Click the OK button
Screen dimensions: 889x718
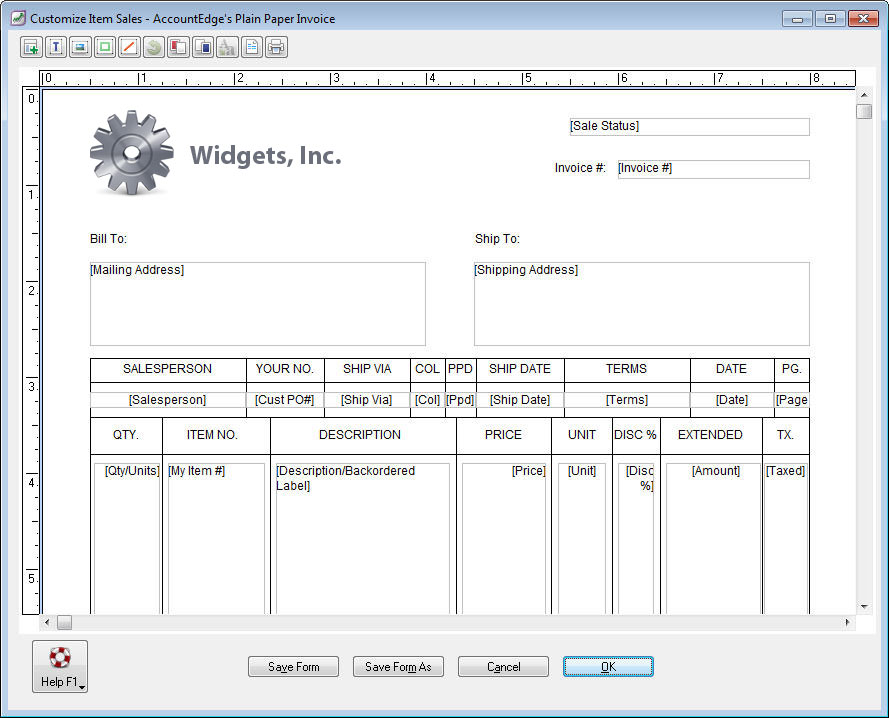tap(608, 666)
